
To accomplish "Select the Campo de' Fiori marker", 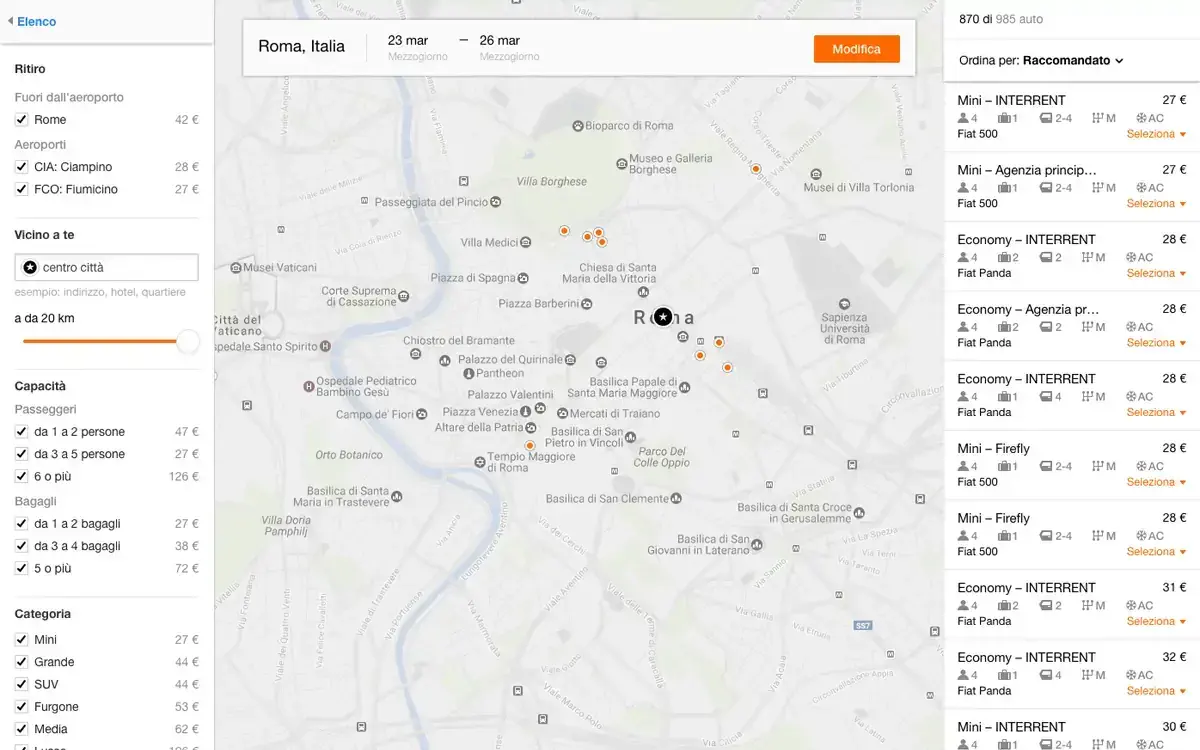I will point(423,414).
